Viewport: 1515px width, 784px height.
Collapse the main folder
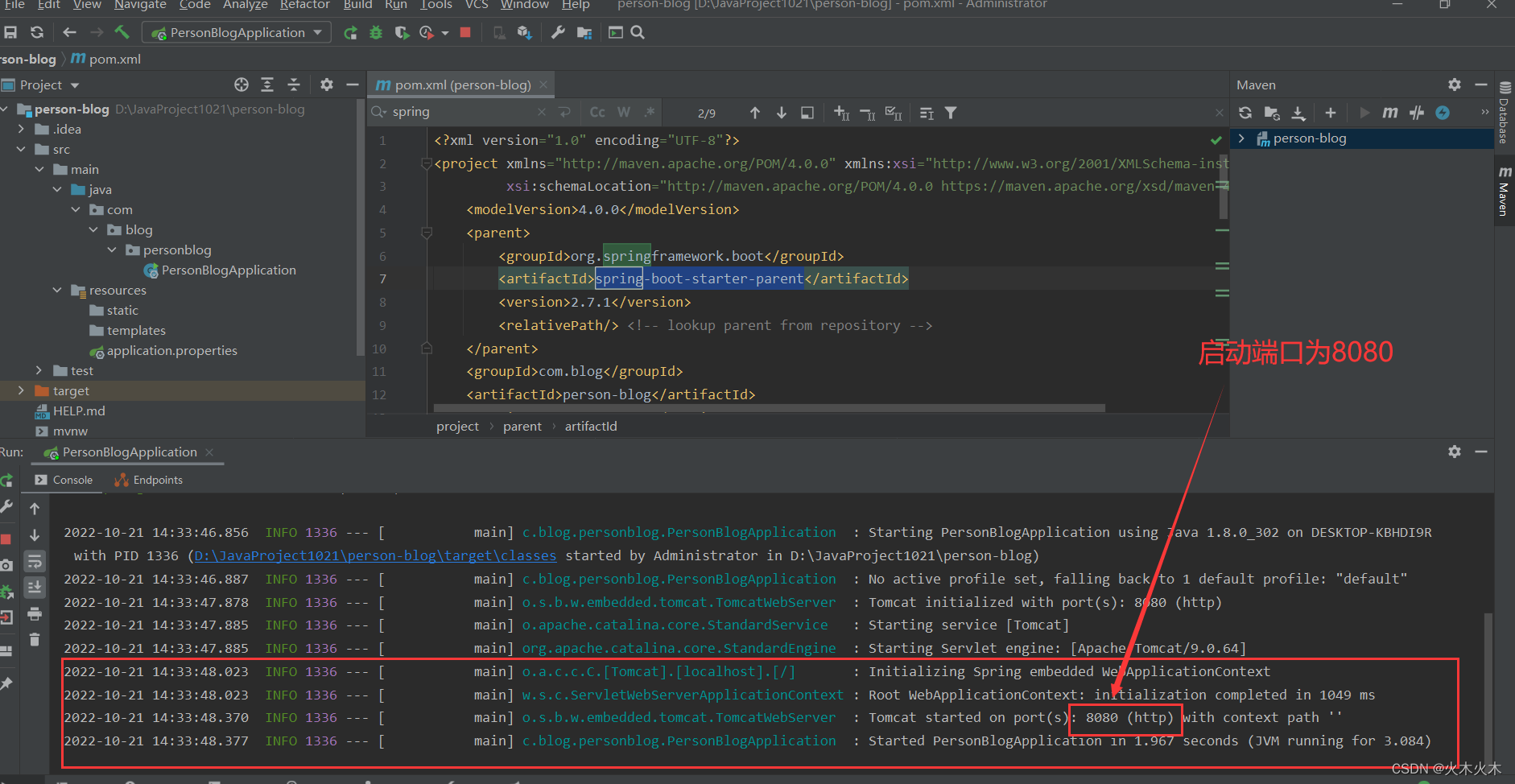click(39, 169)
